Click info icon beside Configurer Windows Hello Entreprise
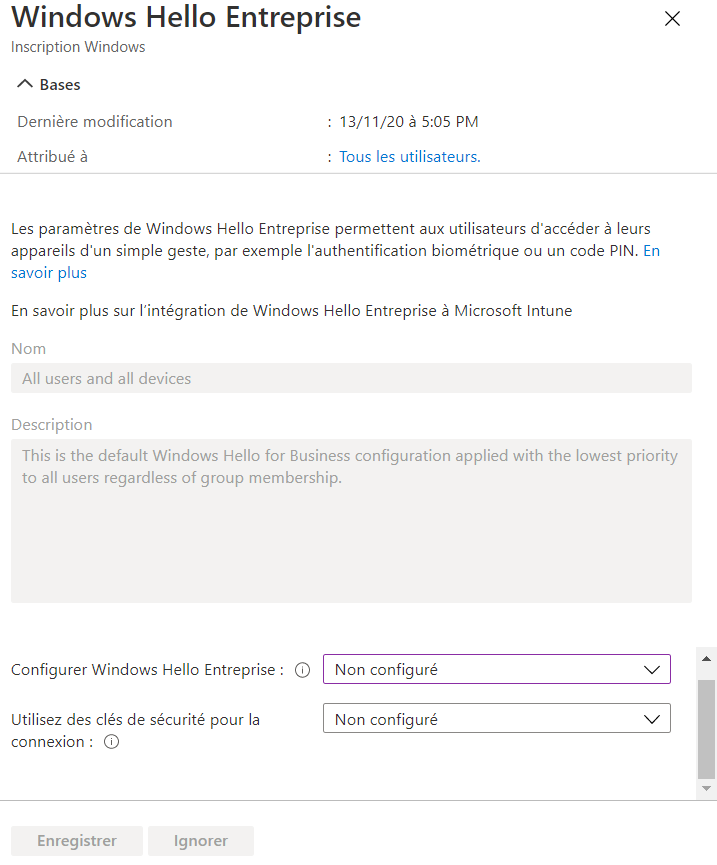Image resolution: width=717 pixels, height=865 pixels. pos(302,670)
